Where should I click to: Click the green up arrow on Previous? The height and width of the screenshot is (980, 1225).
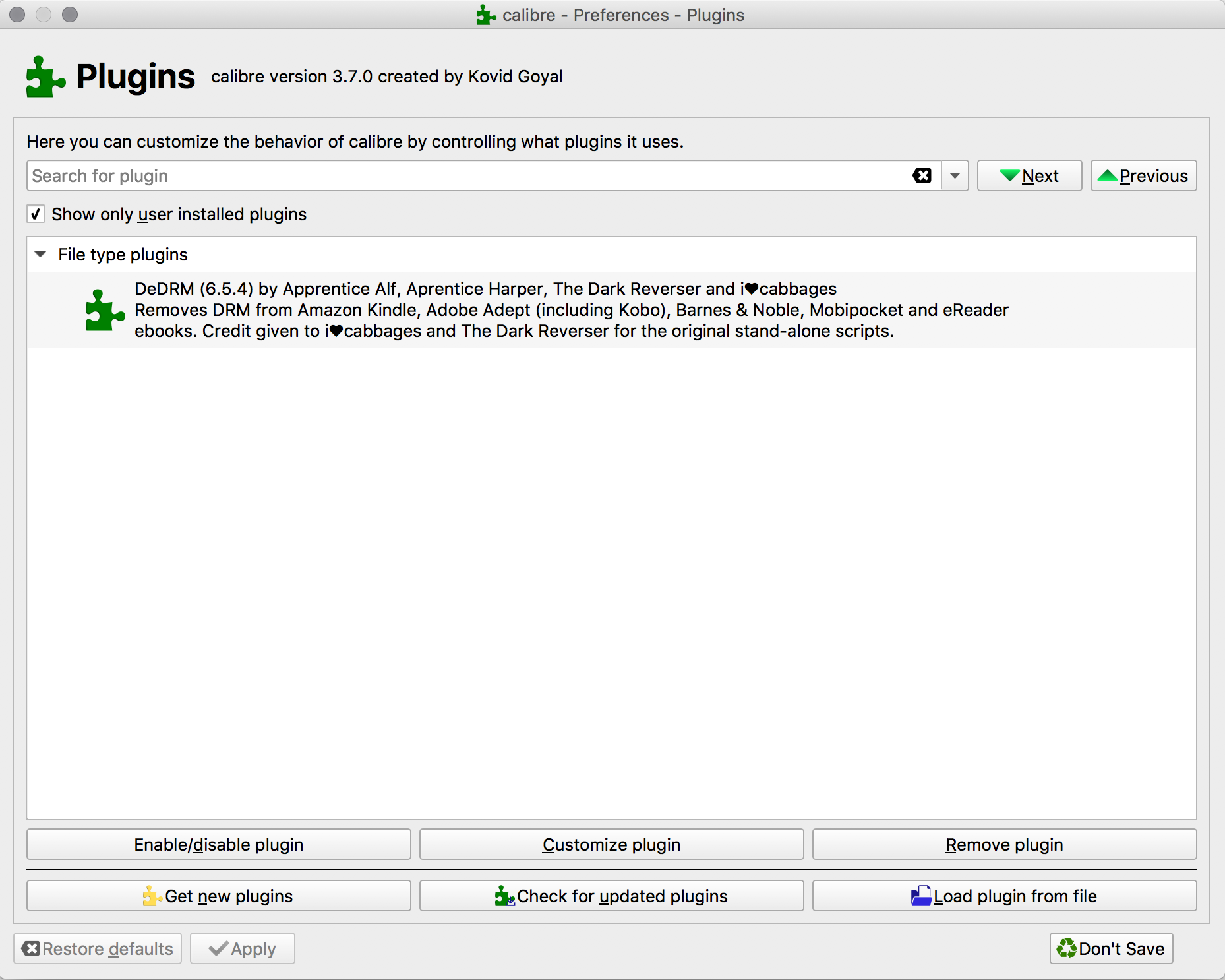point(1108,175)
